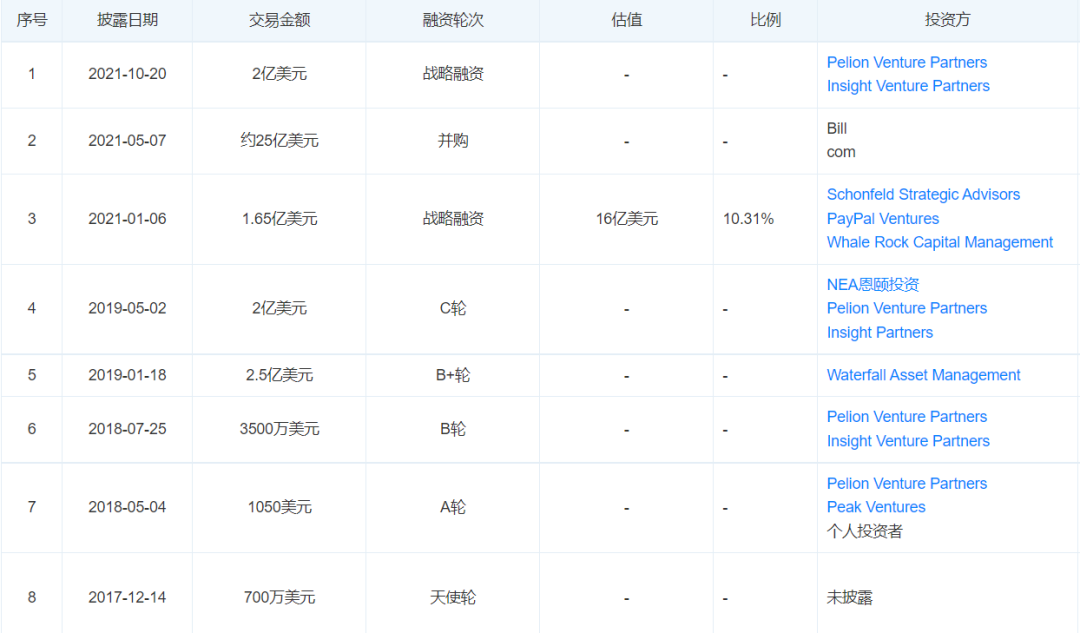The width and height of the screenshot is (1080, 633).
Task: Select the 估值 column header
Action: 626,20
